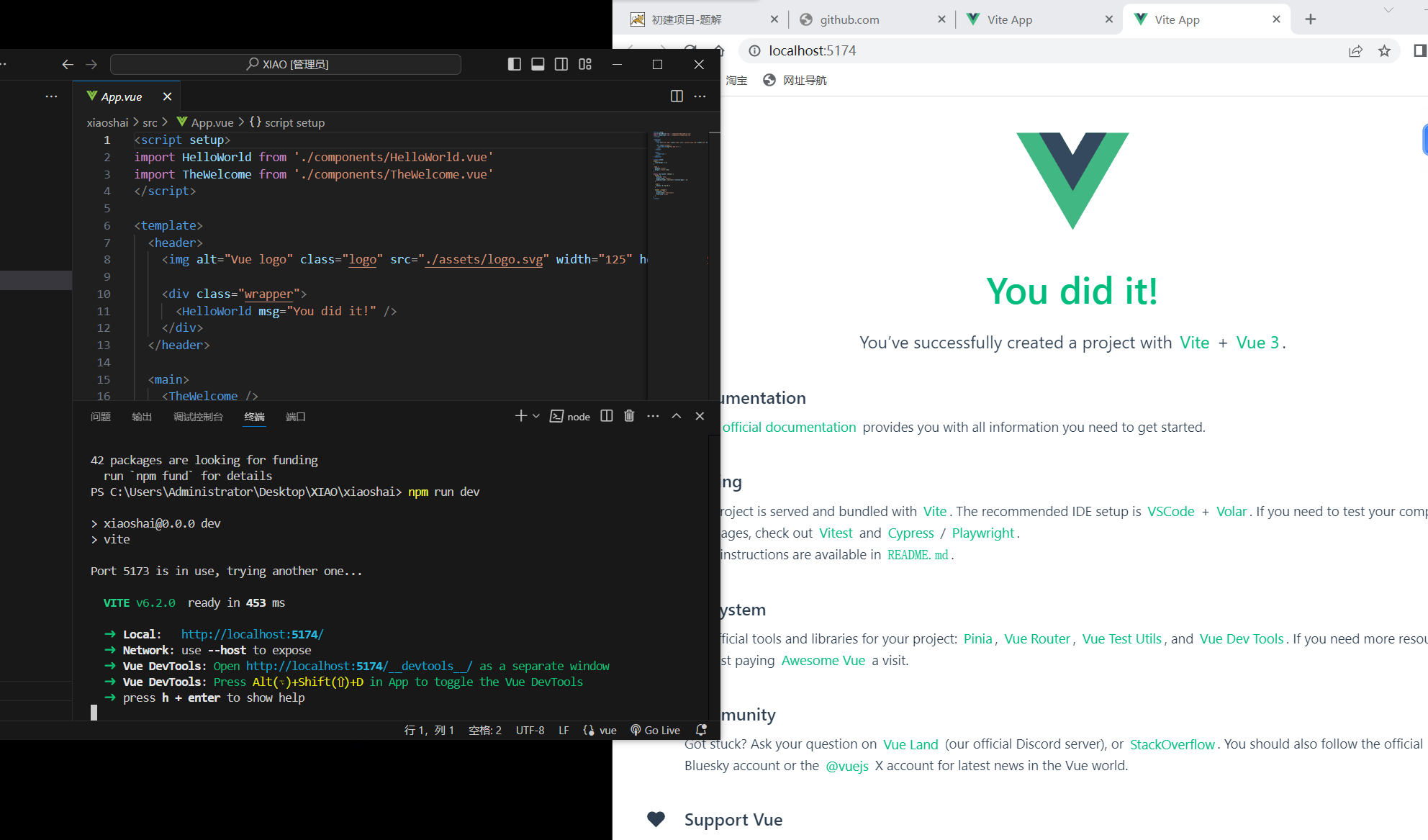Click script setup breadcrumb item
Viewport: 1428px width, 840px height.
click(x=287, y=122)
